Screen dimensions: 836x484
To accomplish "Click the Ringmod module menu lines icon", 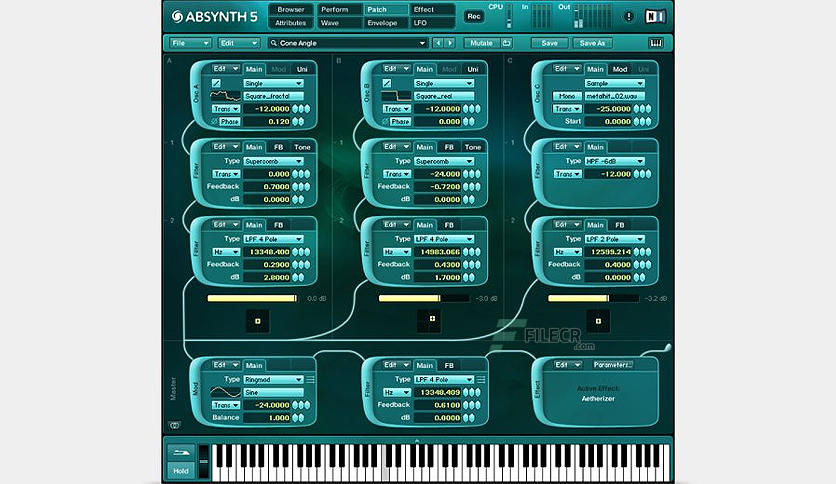I will tap(310, 380).
